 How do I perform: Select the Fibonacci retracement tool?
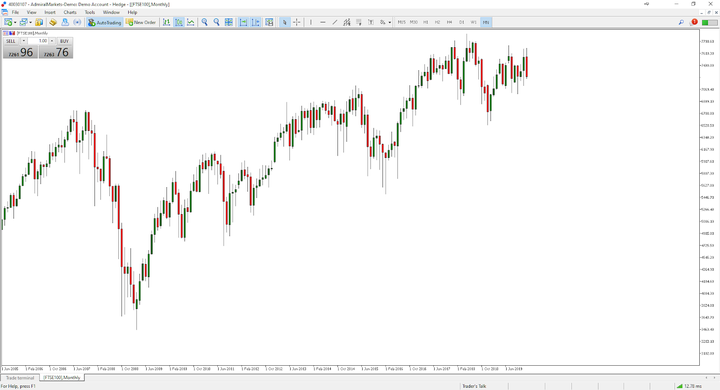pos(359,22)
